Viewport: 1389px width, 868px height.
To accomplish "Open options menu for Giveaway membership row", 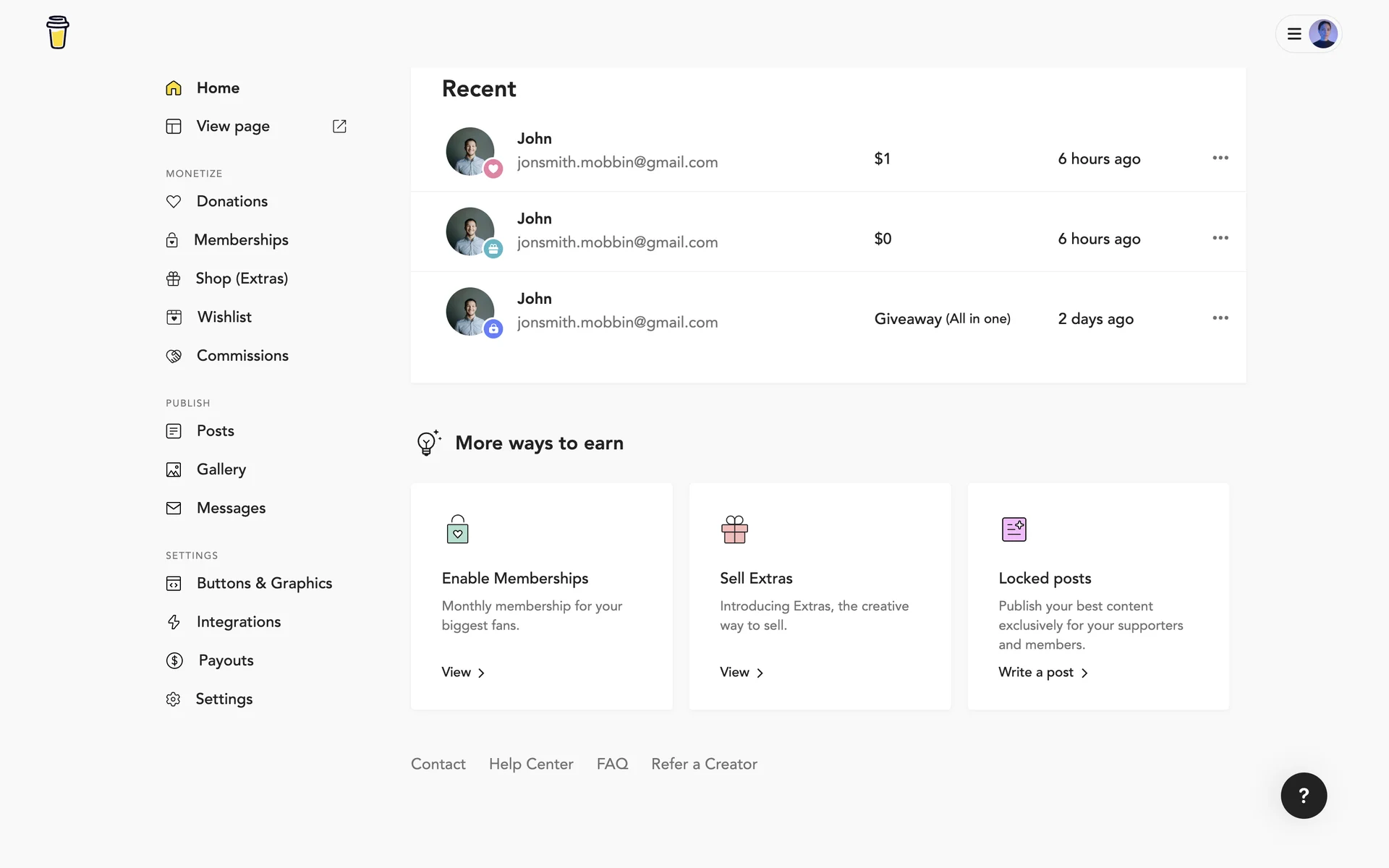I will (1220, 318).
